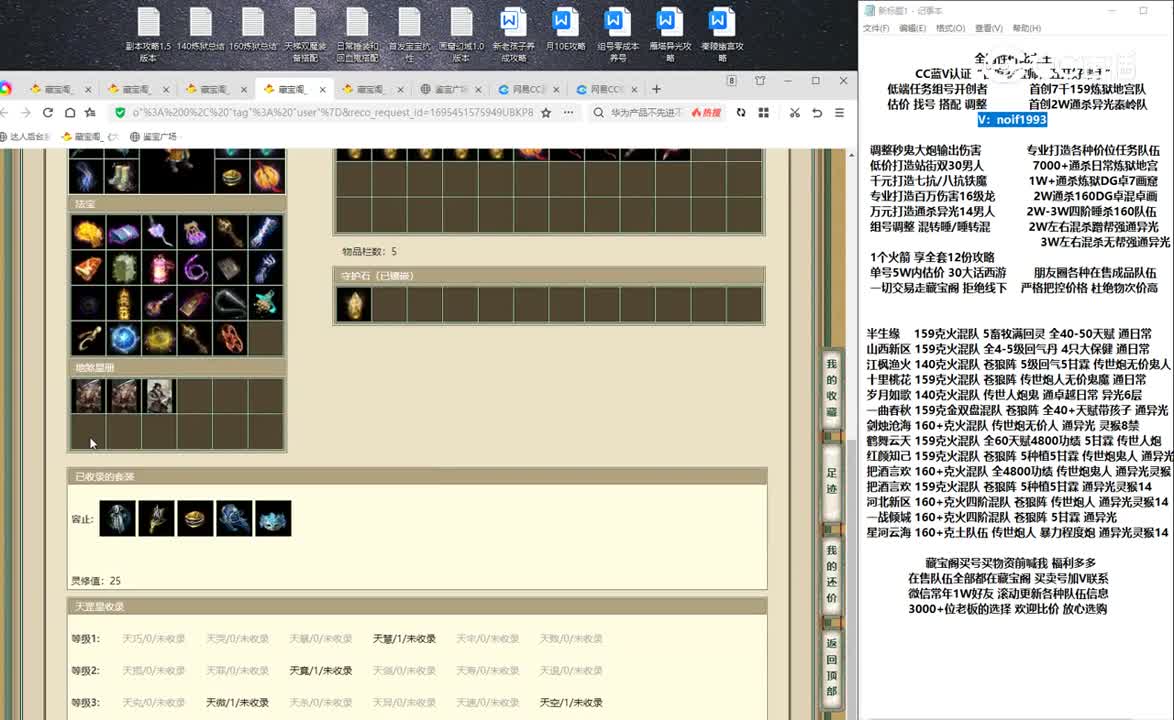Open Notepad 文件(F) menu
Viewport: 1174px width, 720px height.
pyautogui.click(x=876, y=28)
